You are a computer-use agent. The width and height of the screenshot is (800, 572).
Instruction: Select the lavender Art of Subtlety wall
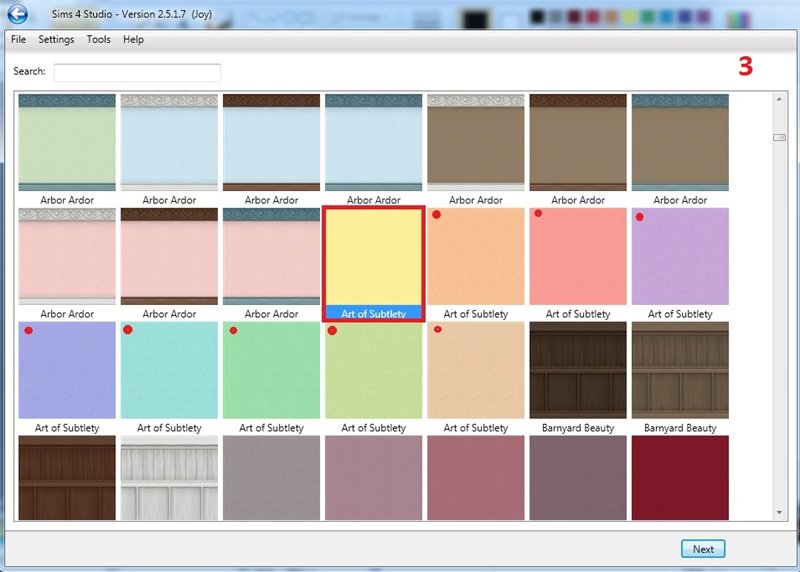[x=680, y=257]
